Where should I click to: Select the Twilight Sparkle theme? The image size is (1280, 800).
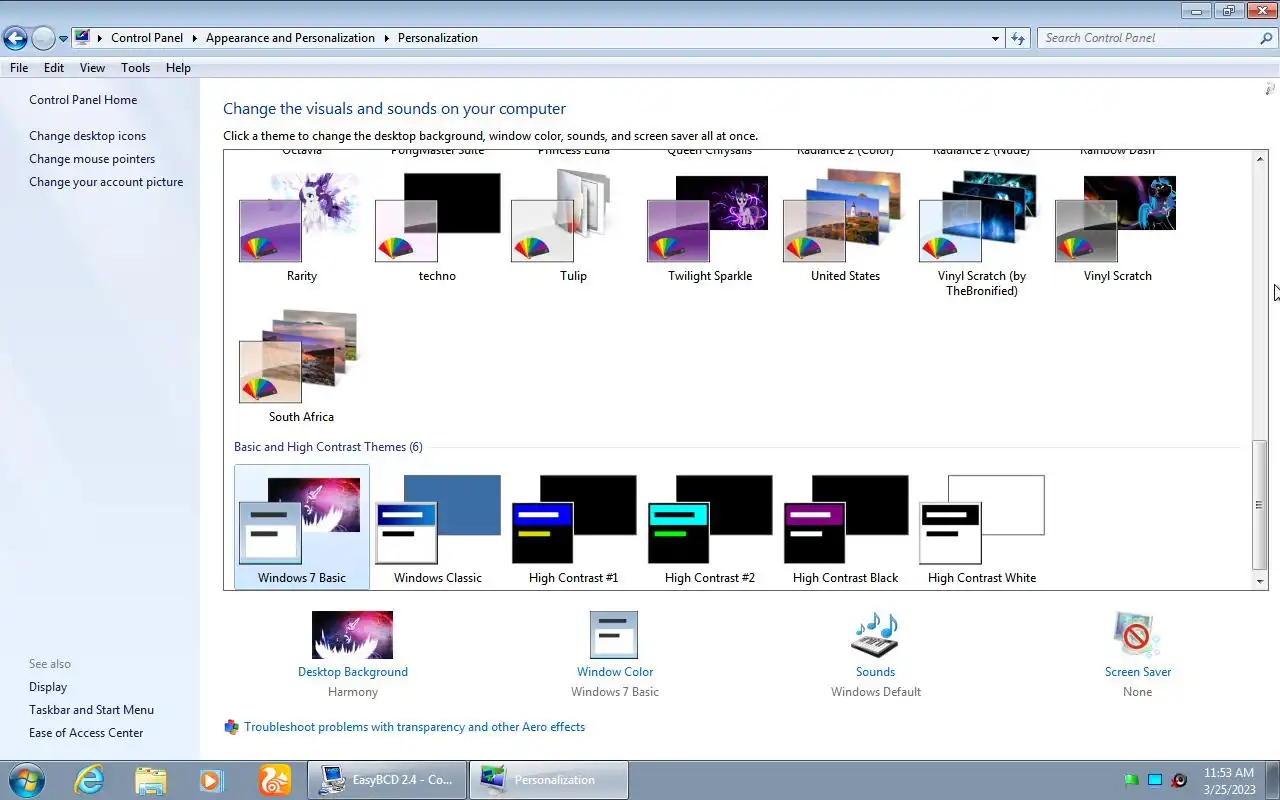click(709, 227)
